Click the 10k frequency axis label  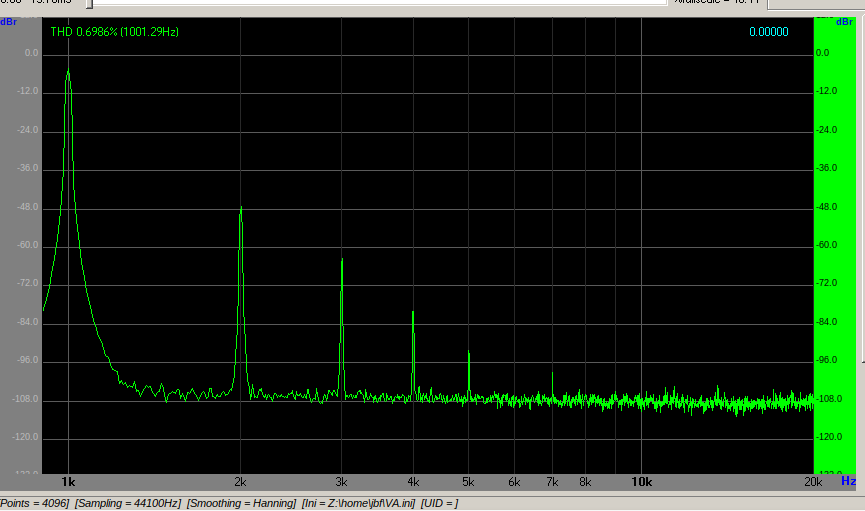(642, 482)
